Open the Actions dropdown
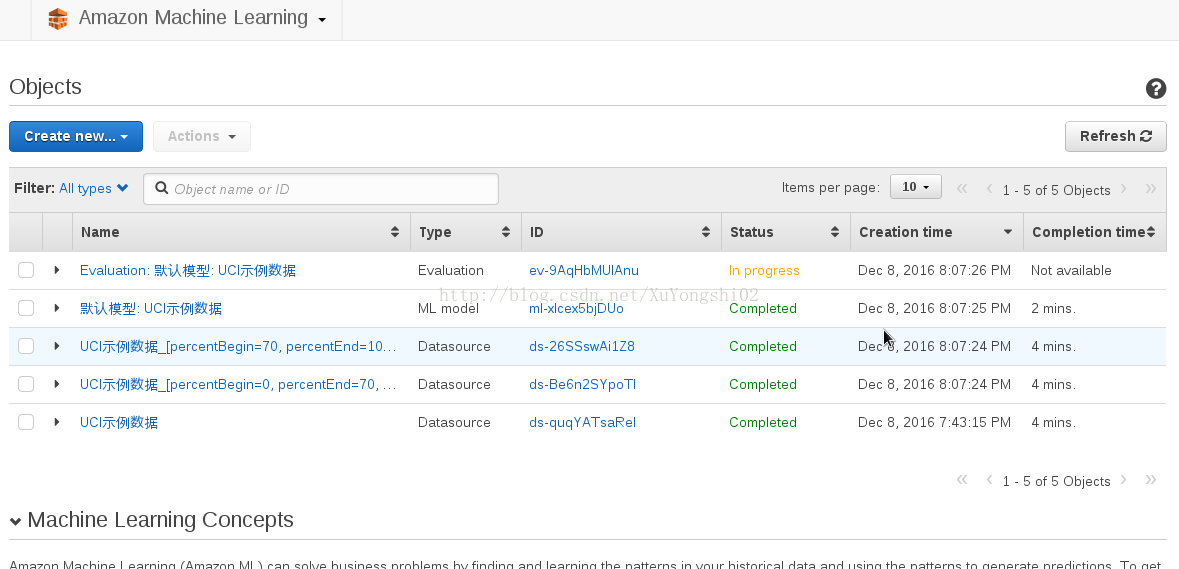The image size is (1179, 569). pyautogui.click(x=202, y=136)
